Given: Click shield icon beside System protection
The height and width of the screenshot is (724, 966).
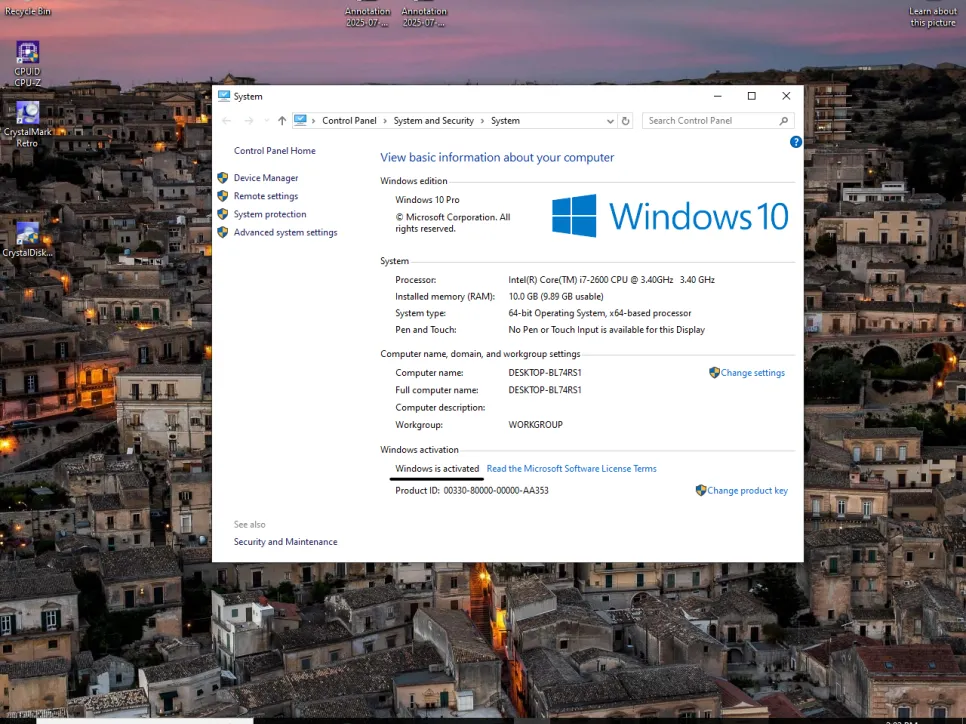Looking at the screenshot, I should pyautogui.click(x=223, y=214).
